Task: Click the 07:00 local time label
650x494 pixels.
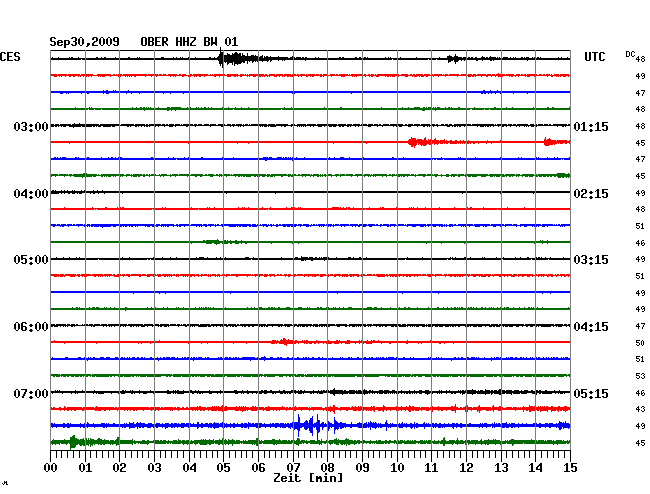Action: click(31, 393)
